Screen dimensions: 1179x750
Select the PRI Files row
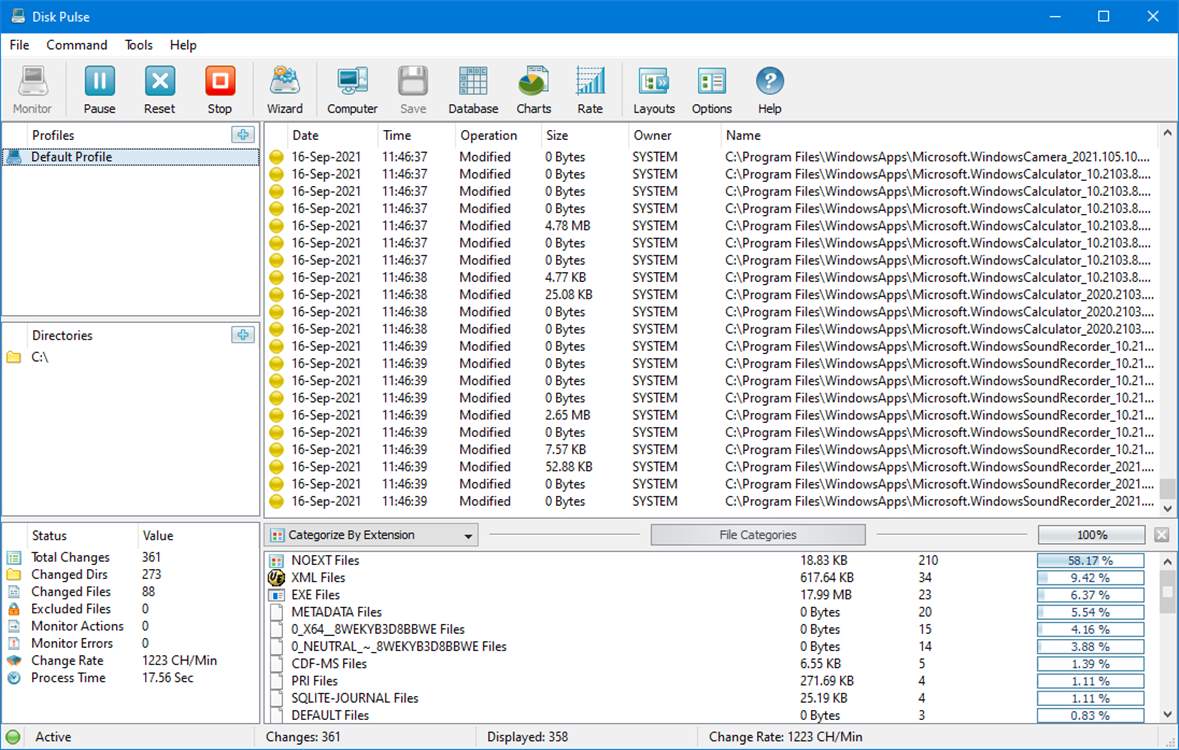point(712,681)
